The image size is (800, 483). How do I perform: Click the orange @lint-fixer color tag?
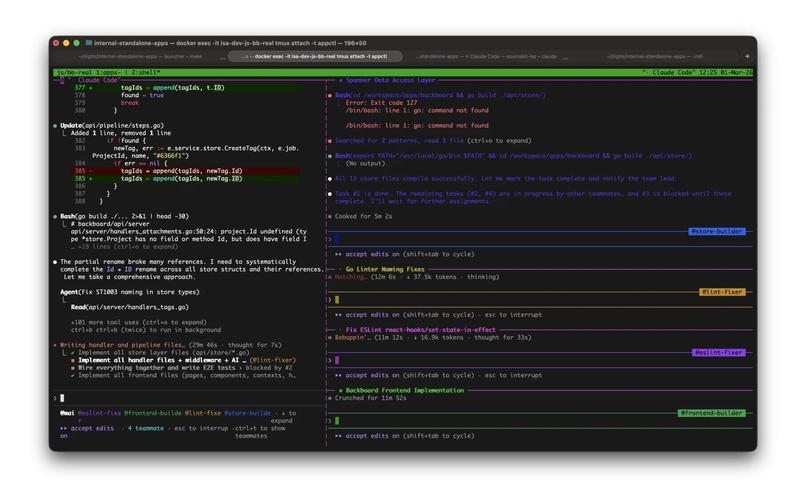click(x=722, y=292)
